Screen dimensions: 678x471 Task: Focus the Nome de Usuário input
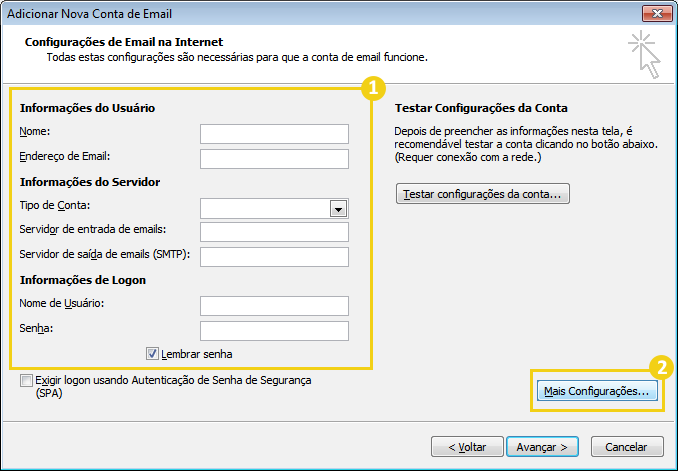pyautogui.click(x=274, y=306)
